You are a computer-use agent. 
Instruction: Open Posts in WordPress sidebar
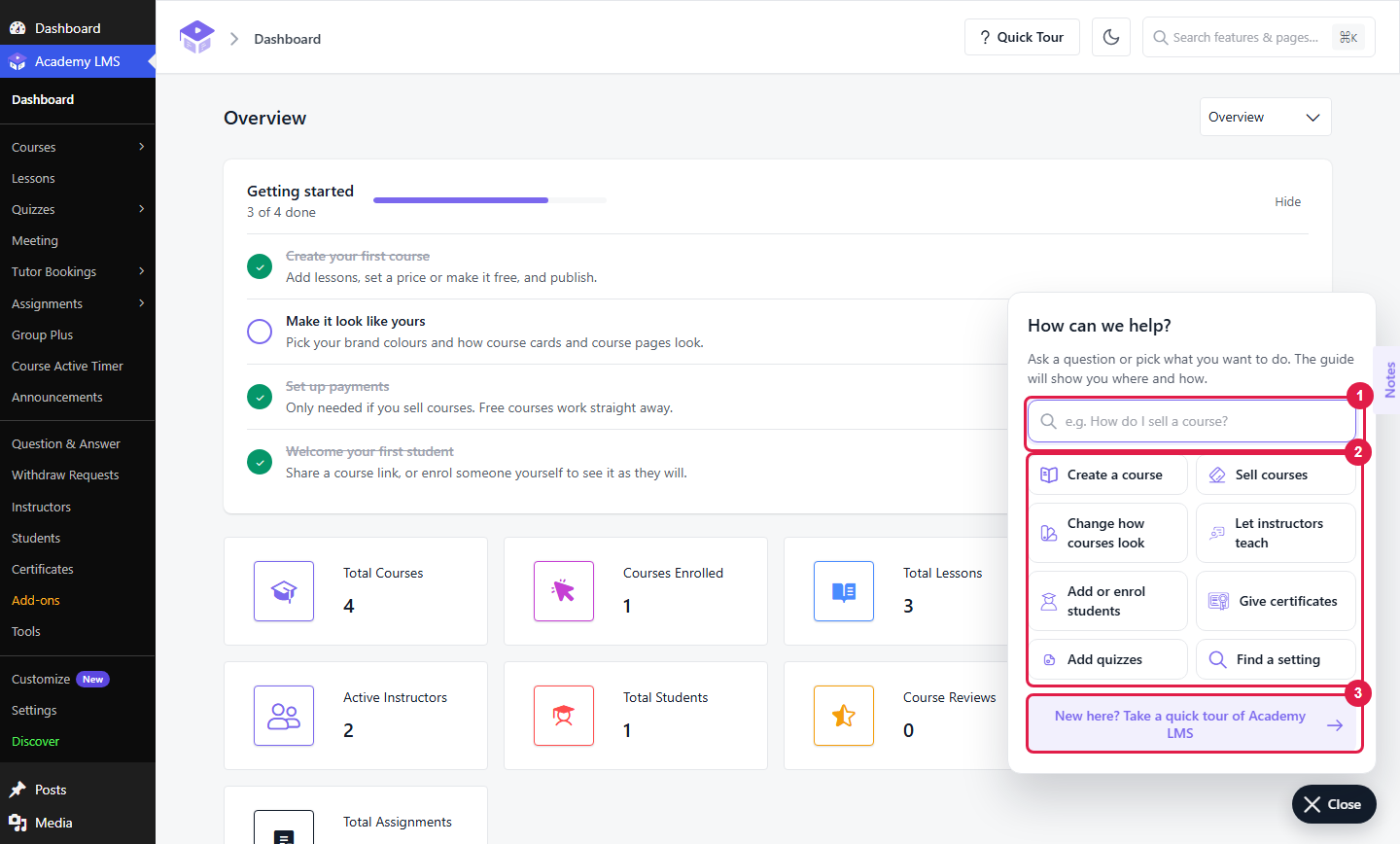(x=78, y=790)
